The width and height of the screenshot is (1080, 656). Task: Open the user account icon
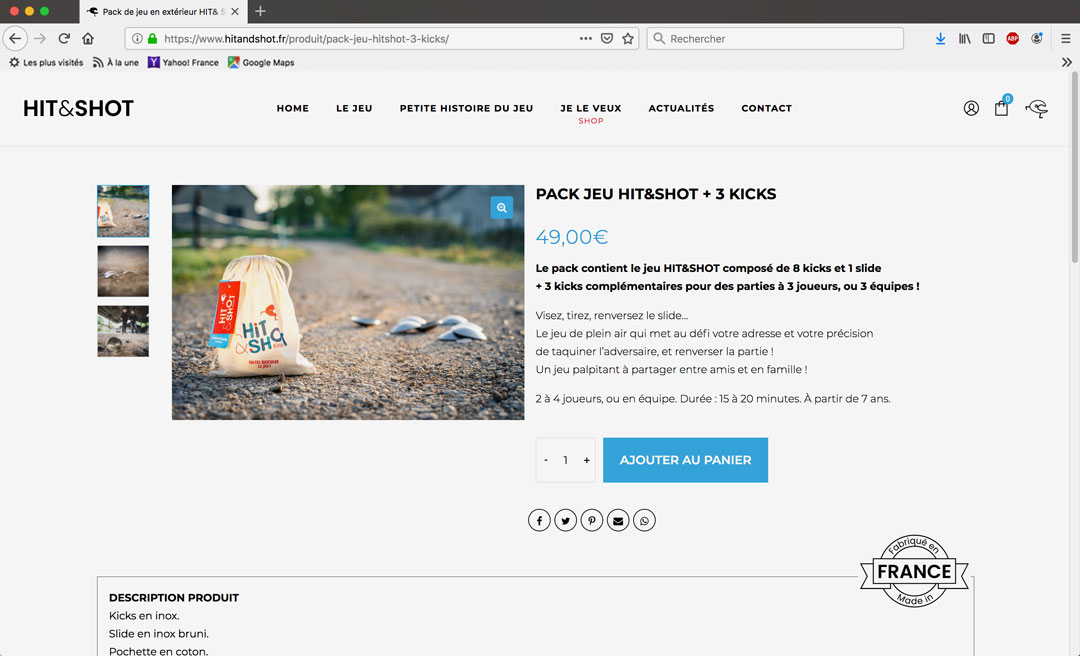[x=971, y=108]
